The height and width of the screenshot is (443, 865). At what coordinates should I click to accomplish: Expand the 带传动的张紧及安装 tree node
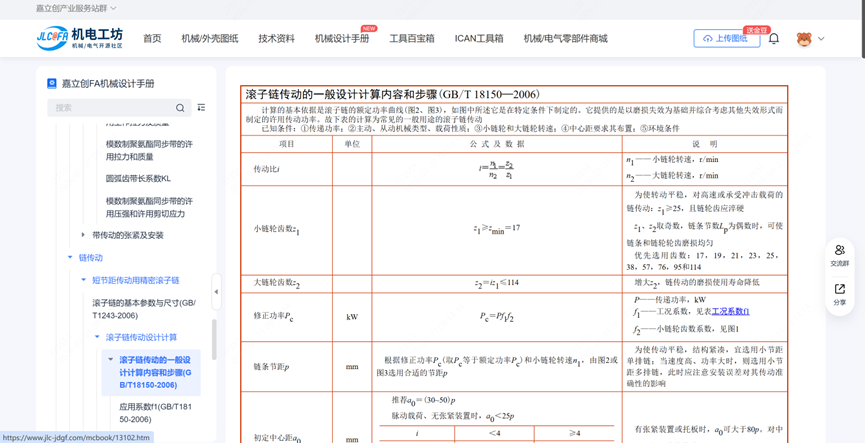83,235
